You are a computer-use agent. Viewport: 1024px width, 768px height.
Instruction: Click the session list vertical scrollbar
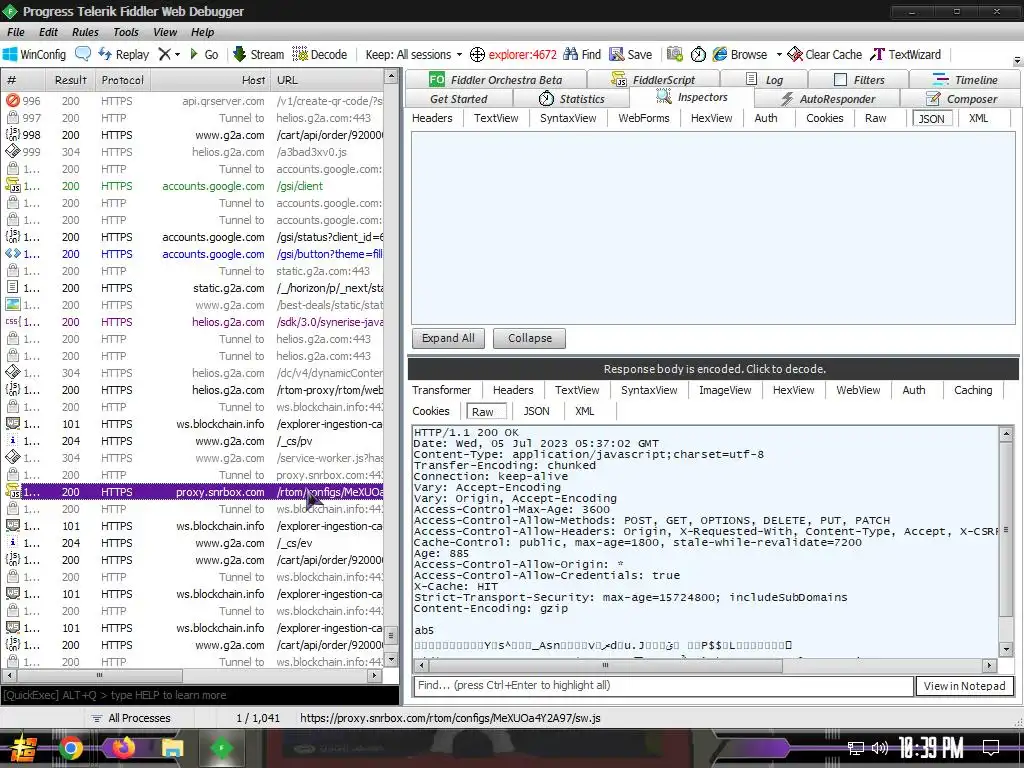391,368
